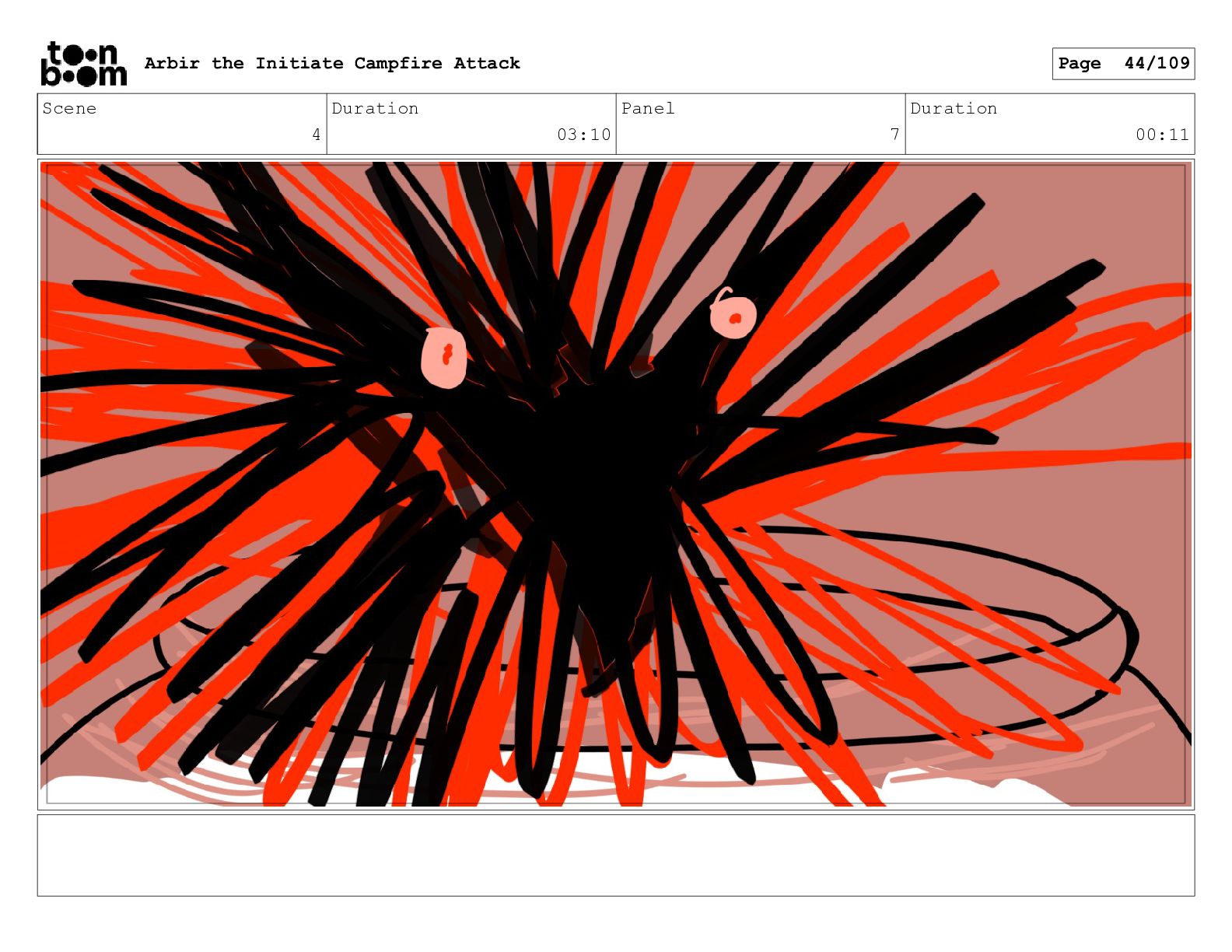Click the storyboard panel drawing
This screenshot has width=1232, height=952.
[x=616, y=484]
